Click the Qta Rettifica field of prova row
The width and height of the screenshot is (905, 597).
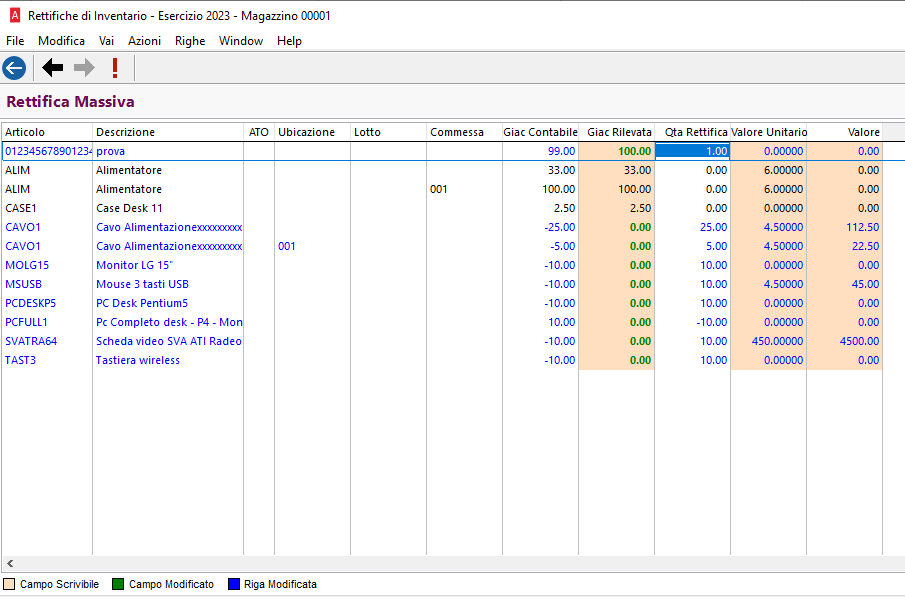(693, 151)
